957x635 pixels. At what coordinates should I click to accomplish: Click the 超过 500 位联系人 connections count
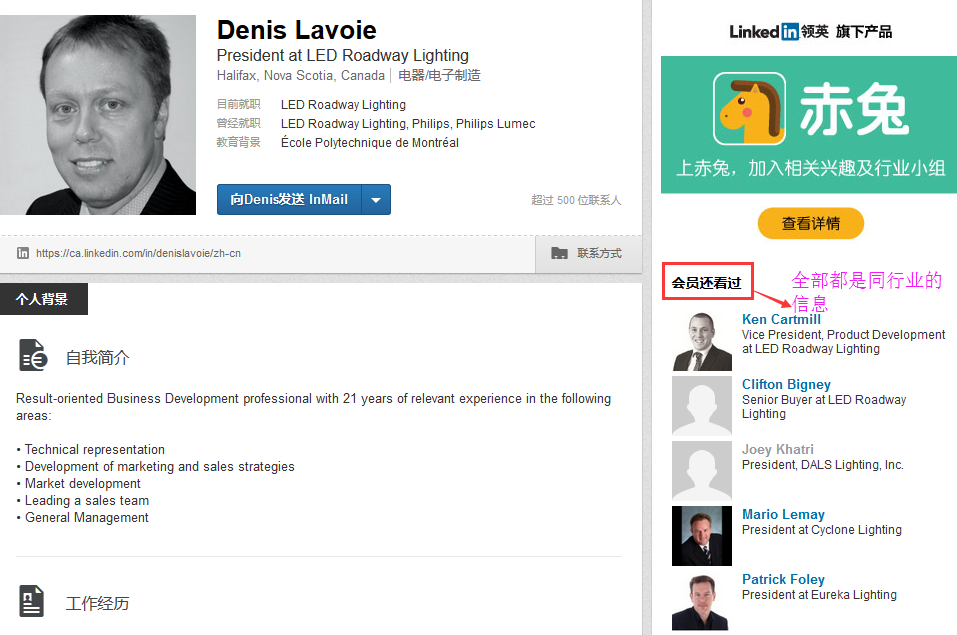tap(576, 200)
